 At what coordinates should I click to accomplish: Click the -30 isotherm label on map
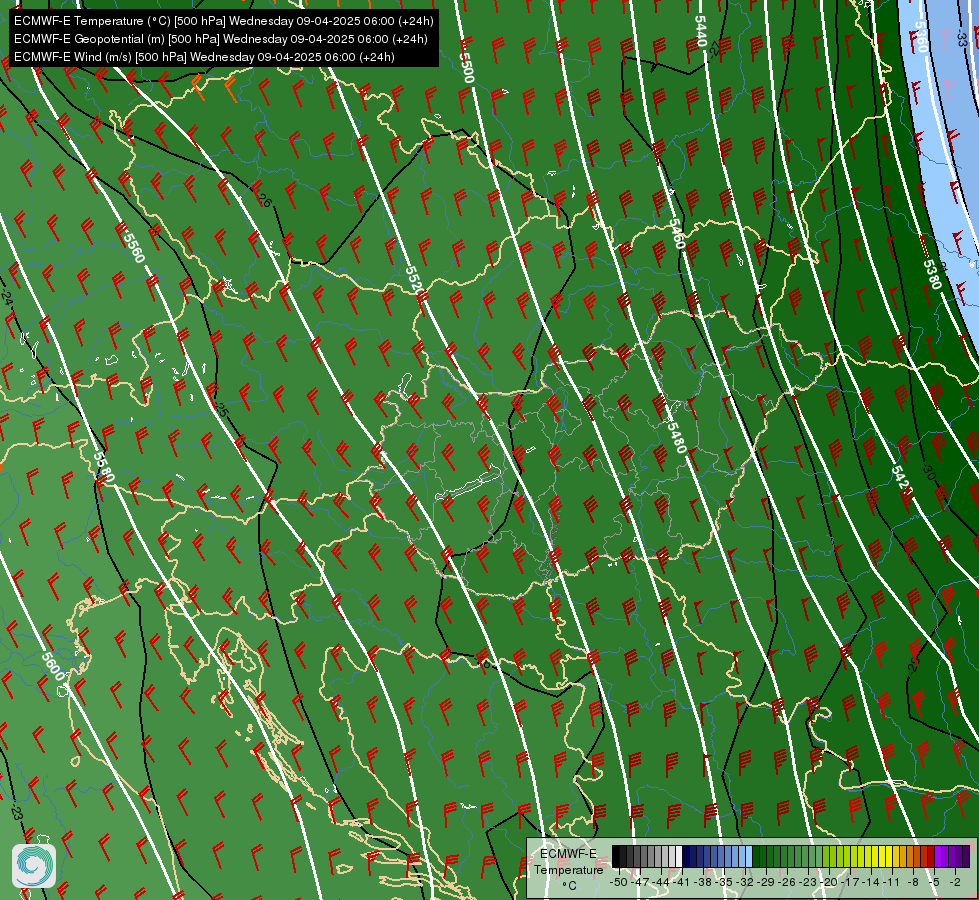pyautogui.click(x=928, y=473)
